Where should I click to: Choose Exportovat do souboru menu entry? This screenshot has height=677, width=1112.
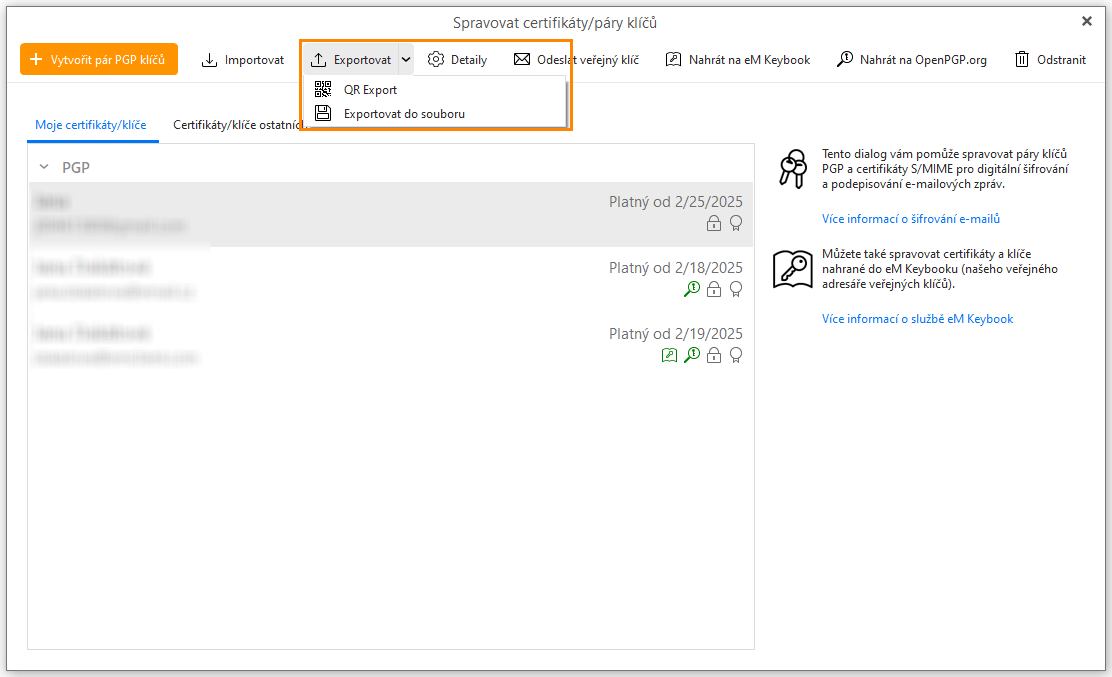(x=404, y=114)
